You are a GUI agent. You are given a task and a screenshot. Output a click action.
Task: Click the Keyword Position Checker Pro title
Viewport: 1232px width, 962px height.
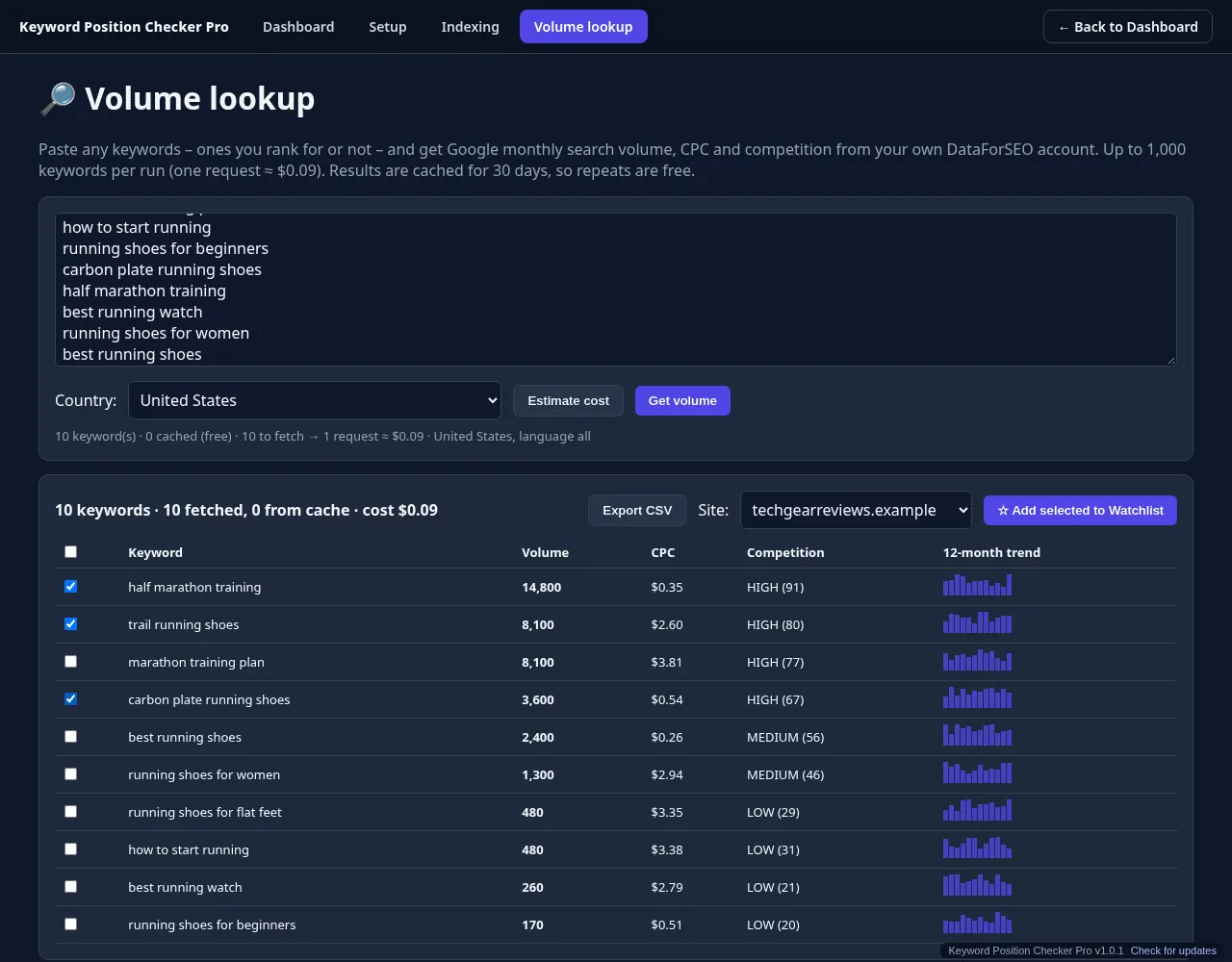(124, 27)
